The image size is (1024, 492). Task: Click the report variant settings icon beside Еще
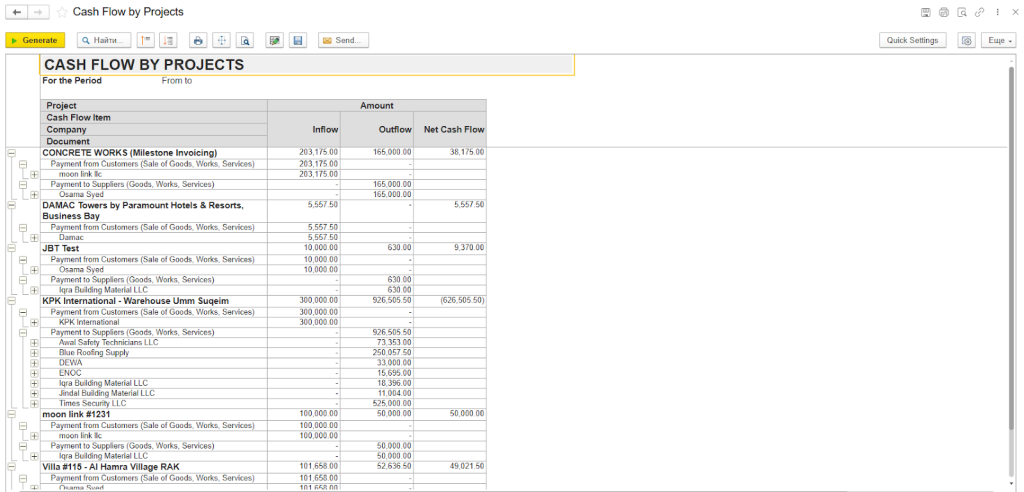pos(966,40)
